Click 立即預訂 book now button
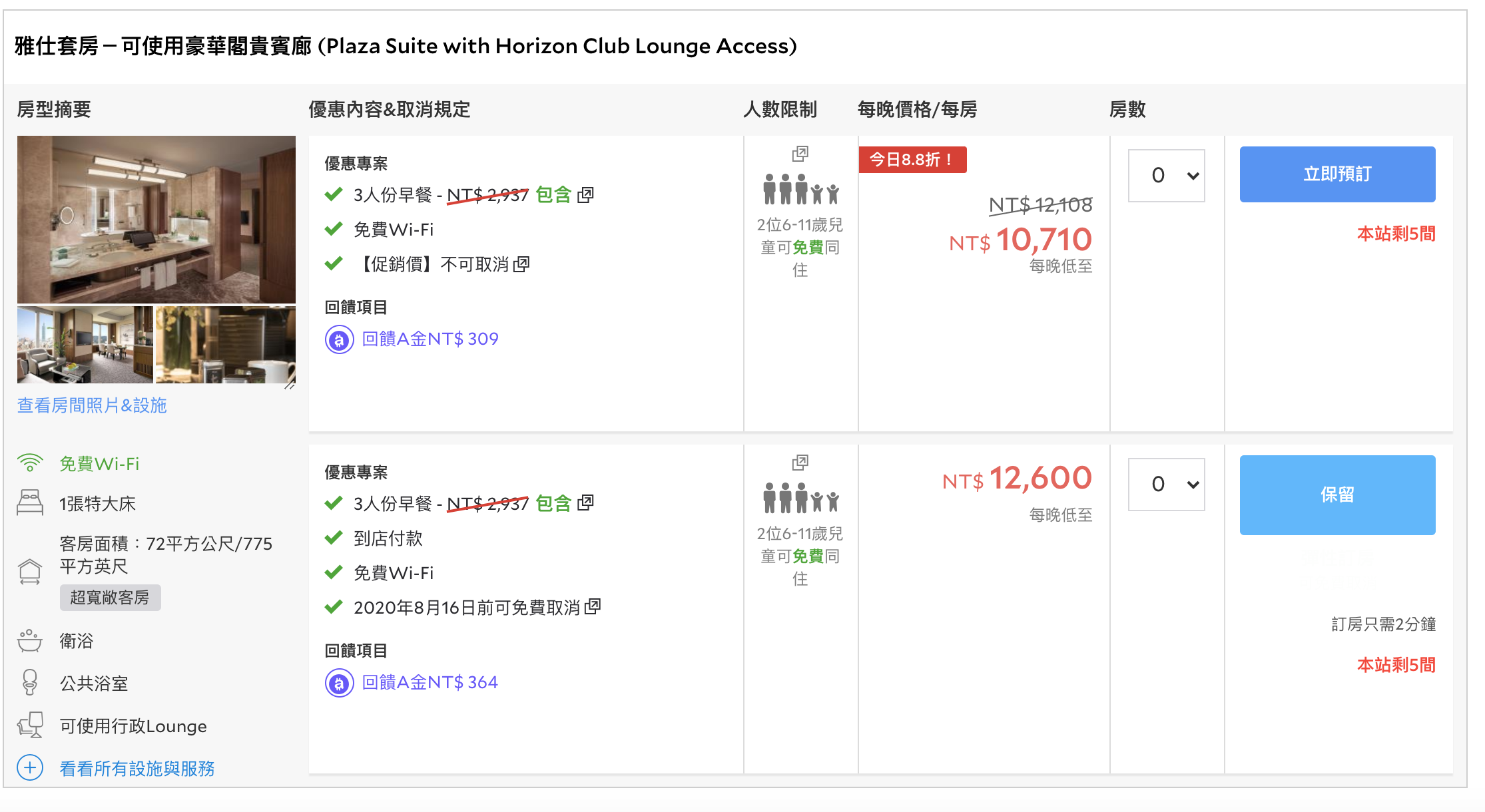This screenshot has height=812, width=1485. 1337,174
